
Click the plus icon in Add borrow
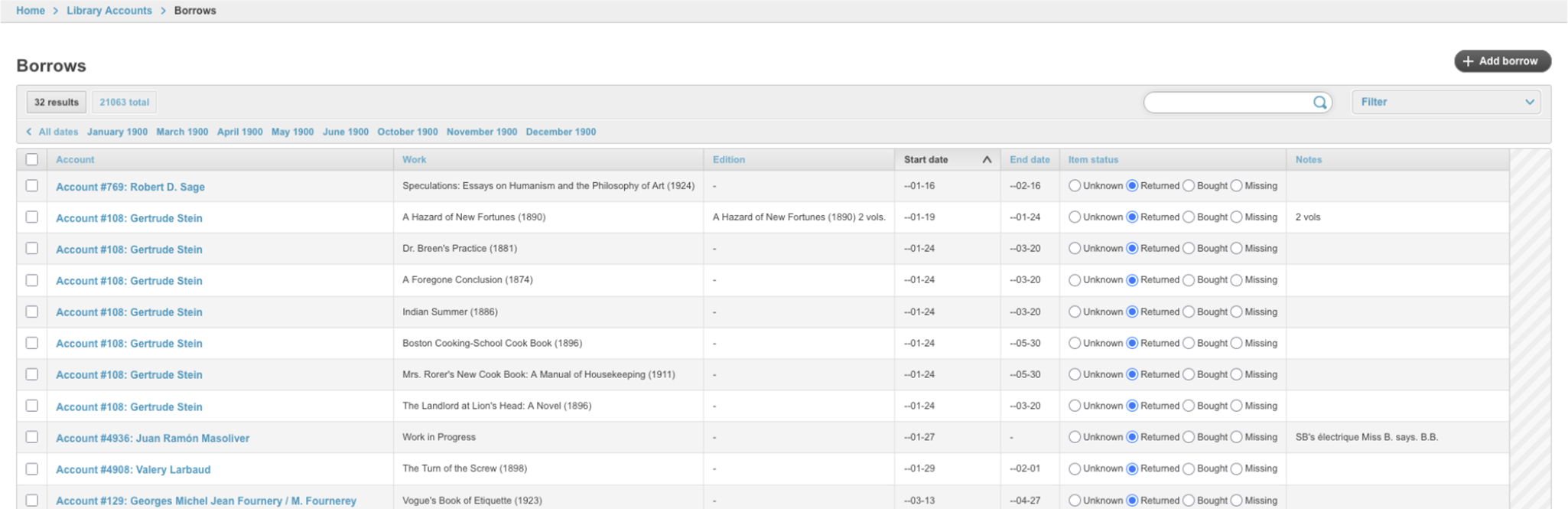point(1468,61)
